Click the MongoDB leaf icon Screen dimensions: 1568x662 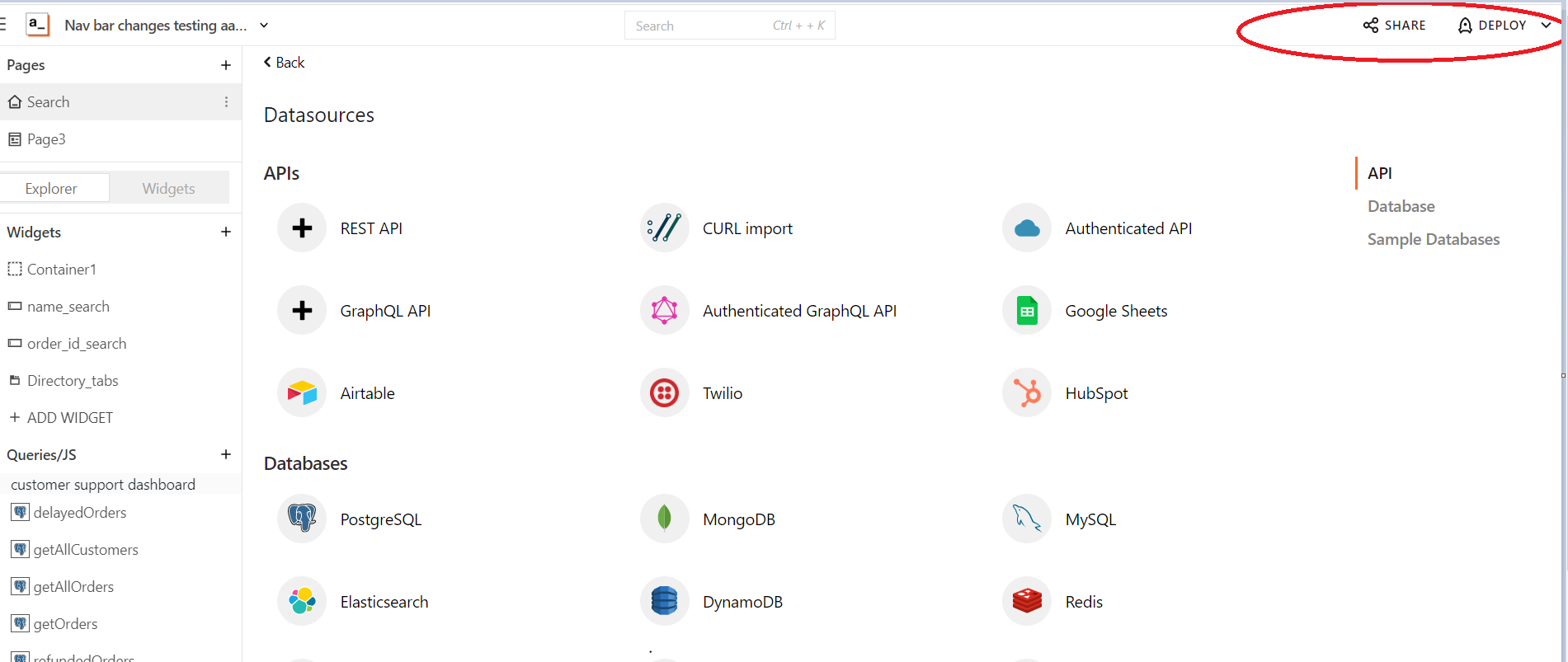(x=664, y=519)
